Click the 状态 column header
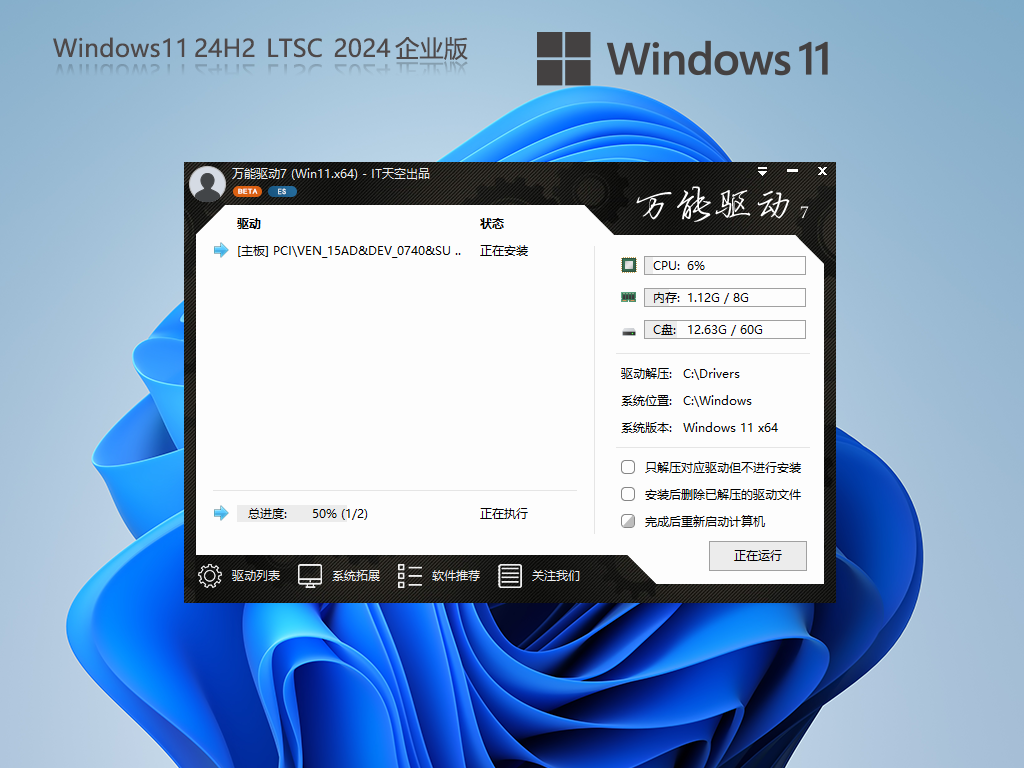Screen dimensions: 1024x768 (492, 223)
